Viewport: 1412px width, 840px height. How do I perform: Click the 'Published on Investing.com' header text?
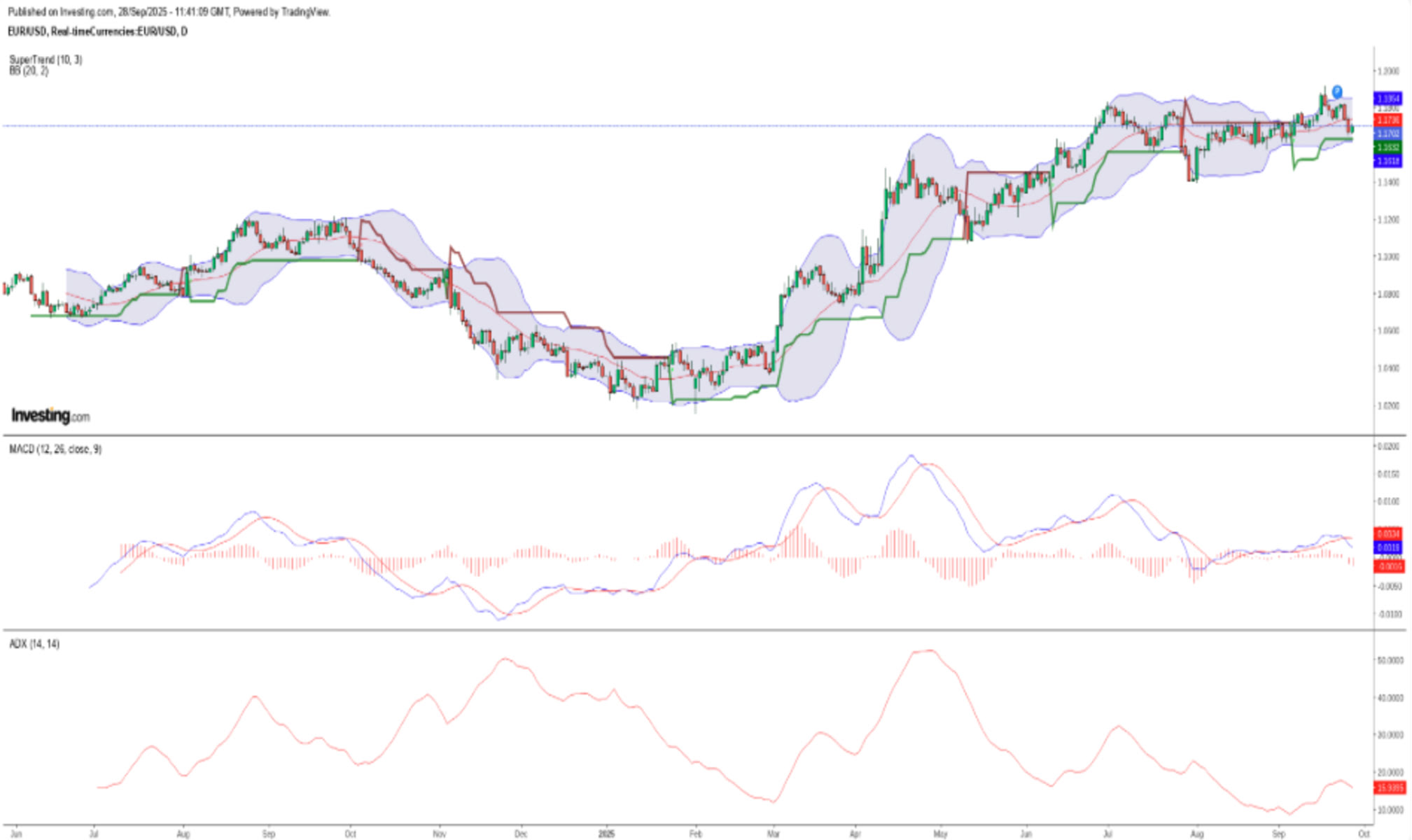[x=60, y=12]
